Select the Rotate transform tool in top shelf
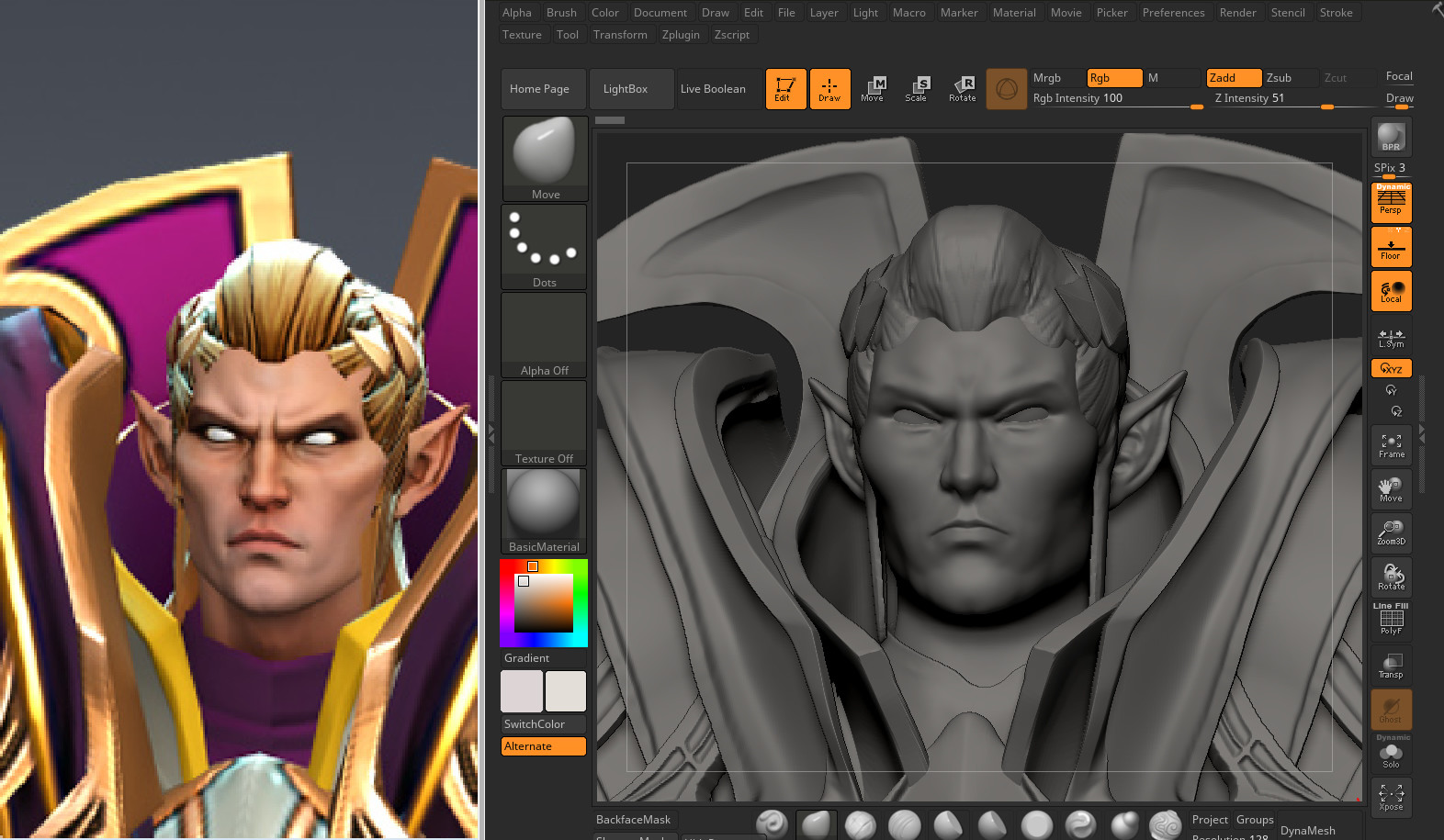Image resolution: width=1444 pixels, height=840 pixels. click(x=962, y=89)
